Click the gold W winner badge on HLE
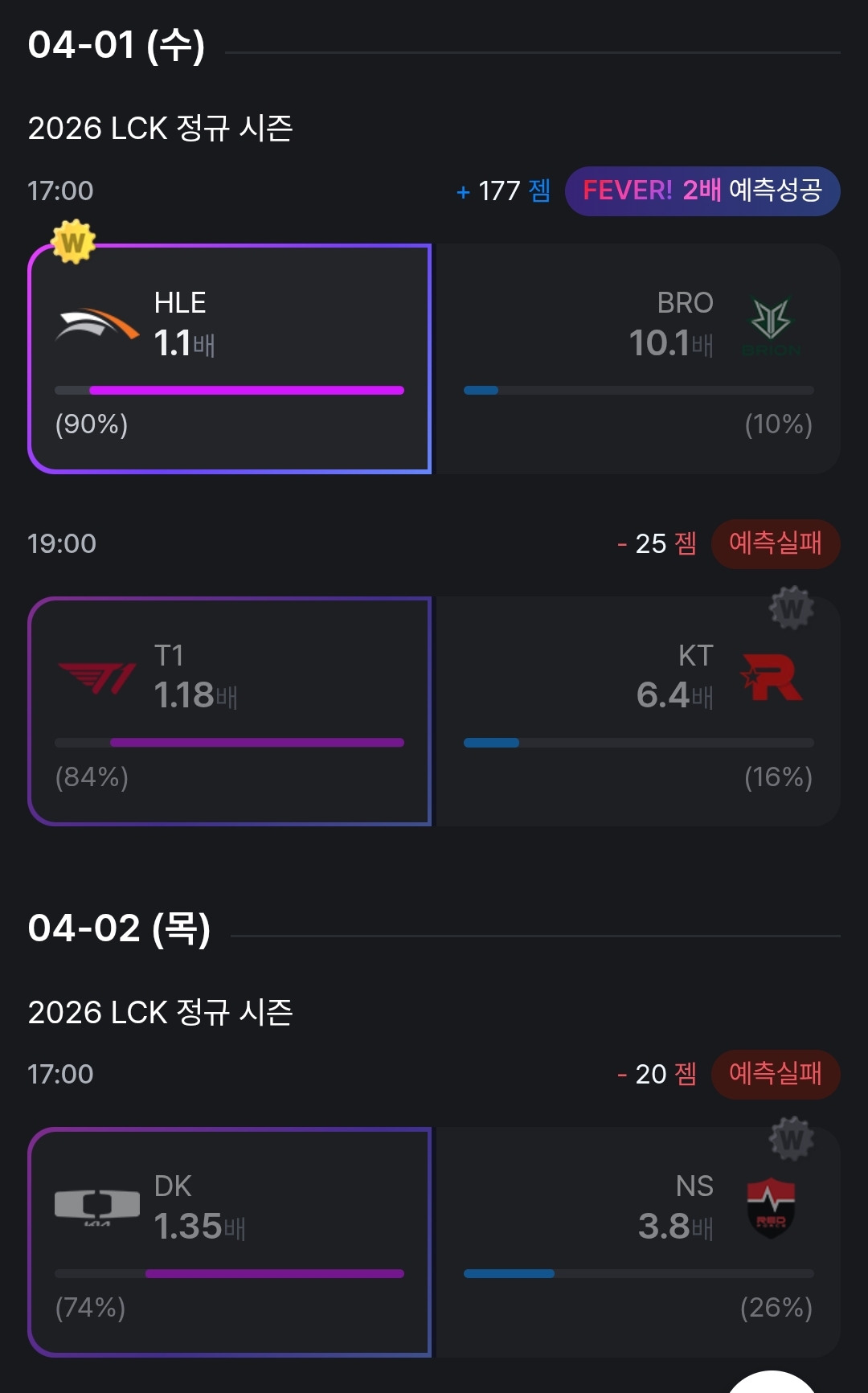 point(73,242)
